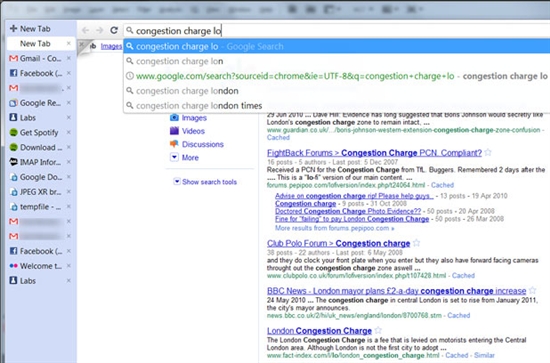Click the back navigation arrow
This screenshot has width=550, height=363.
[x=85, y=31]
